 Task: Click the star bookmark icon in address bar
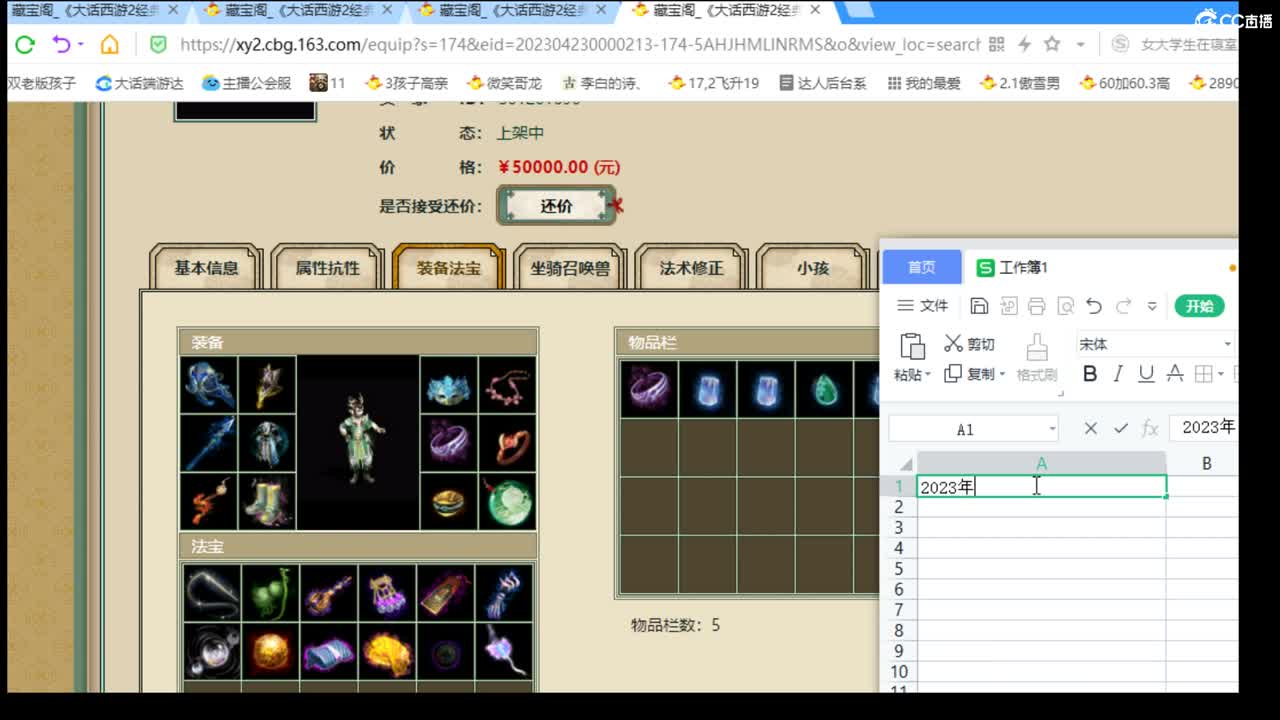1052,44
